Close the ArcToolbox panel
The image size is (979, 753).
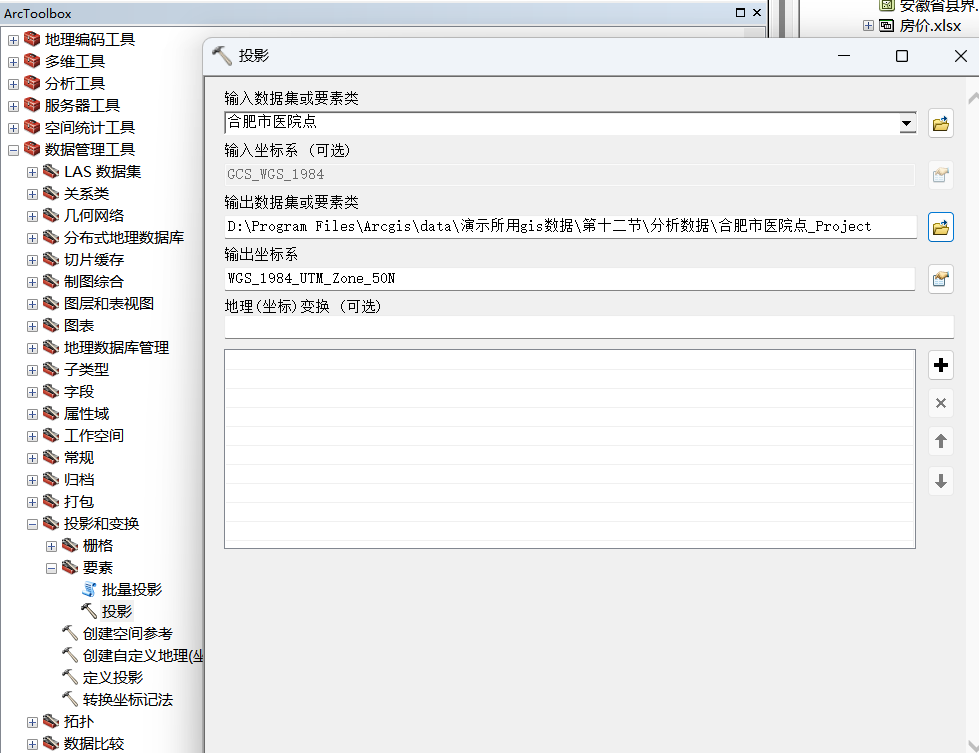(x=757, y=12)
